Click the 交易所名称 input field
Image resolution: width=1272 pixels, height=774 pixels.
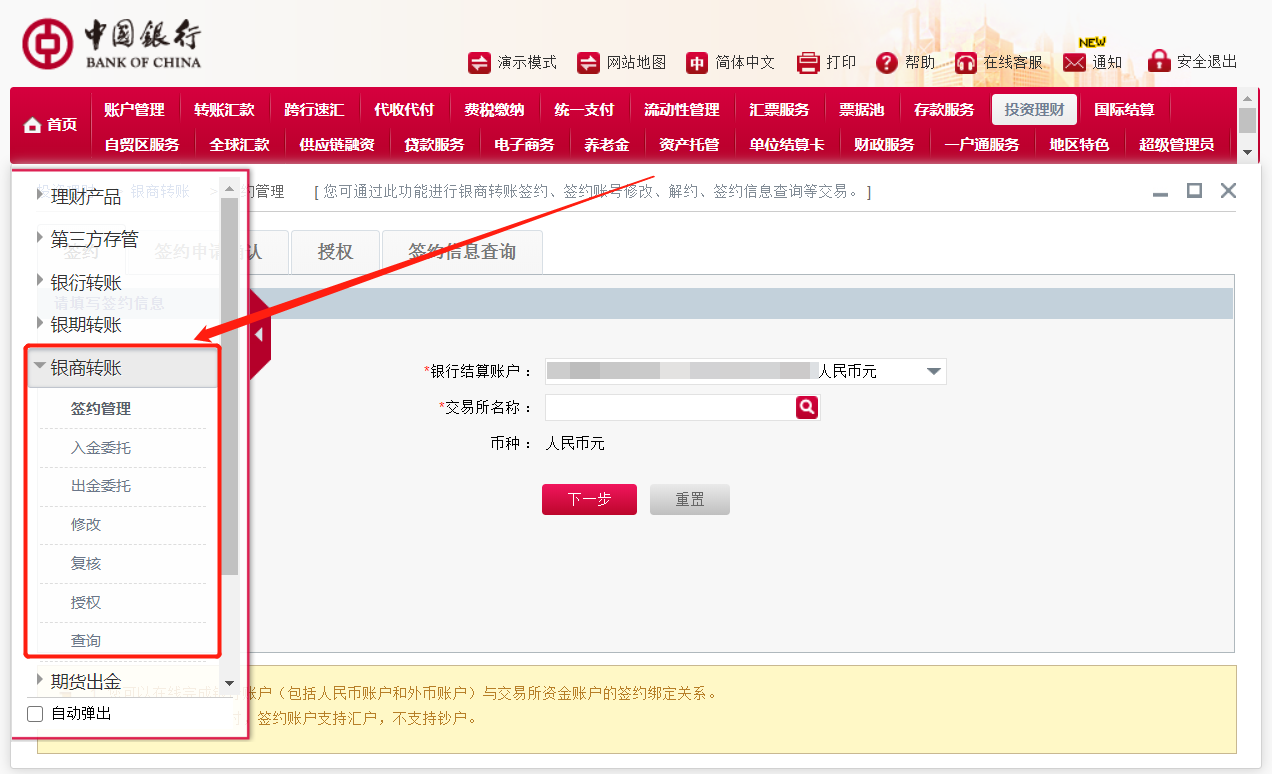[669, 407]
